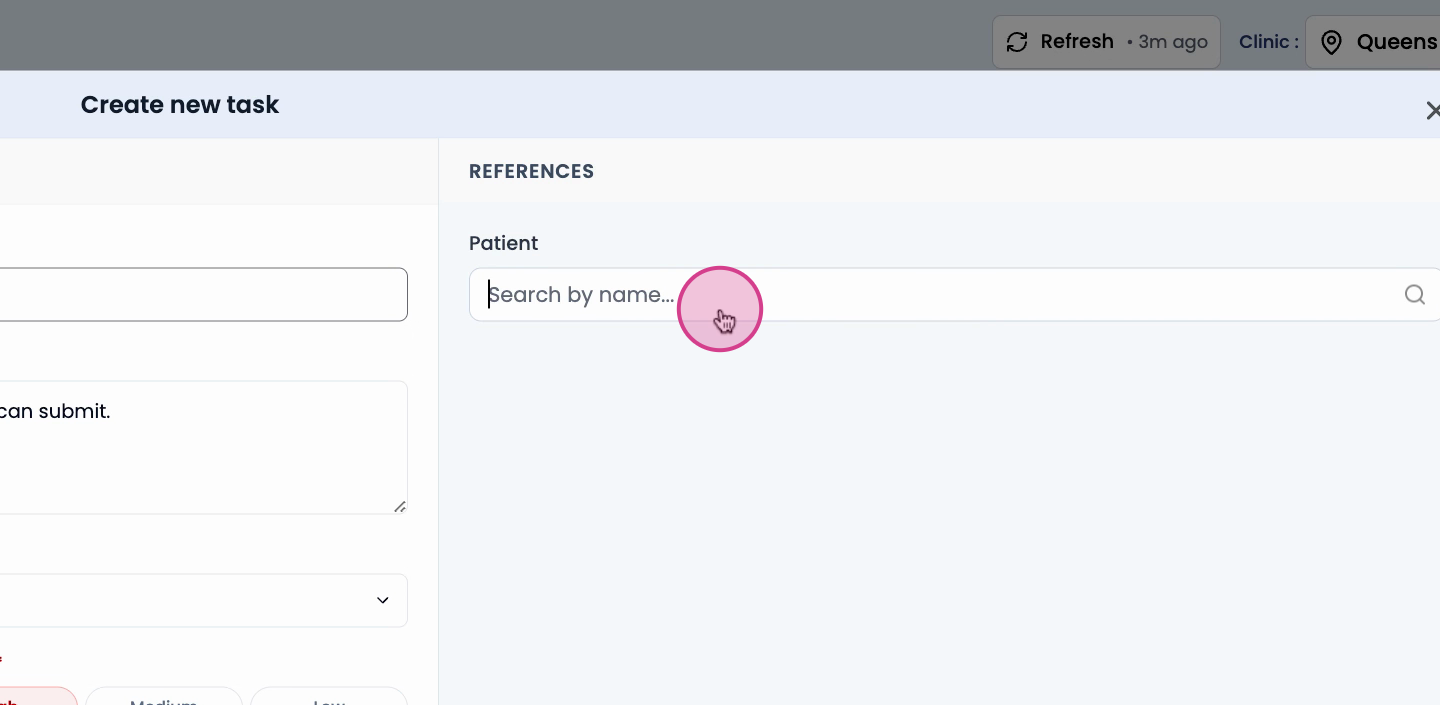Viewport: 1440px width, 705px height.
Task: Focus the Patient 'Search by name...' field
Action: click(x=955, y=295)
